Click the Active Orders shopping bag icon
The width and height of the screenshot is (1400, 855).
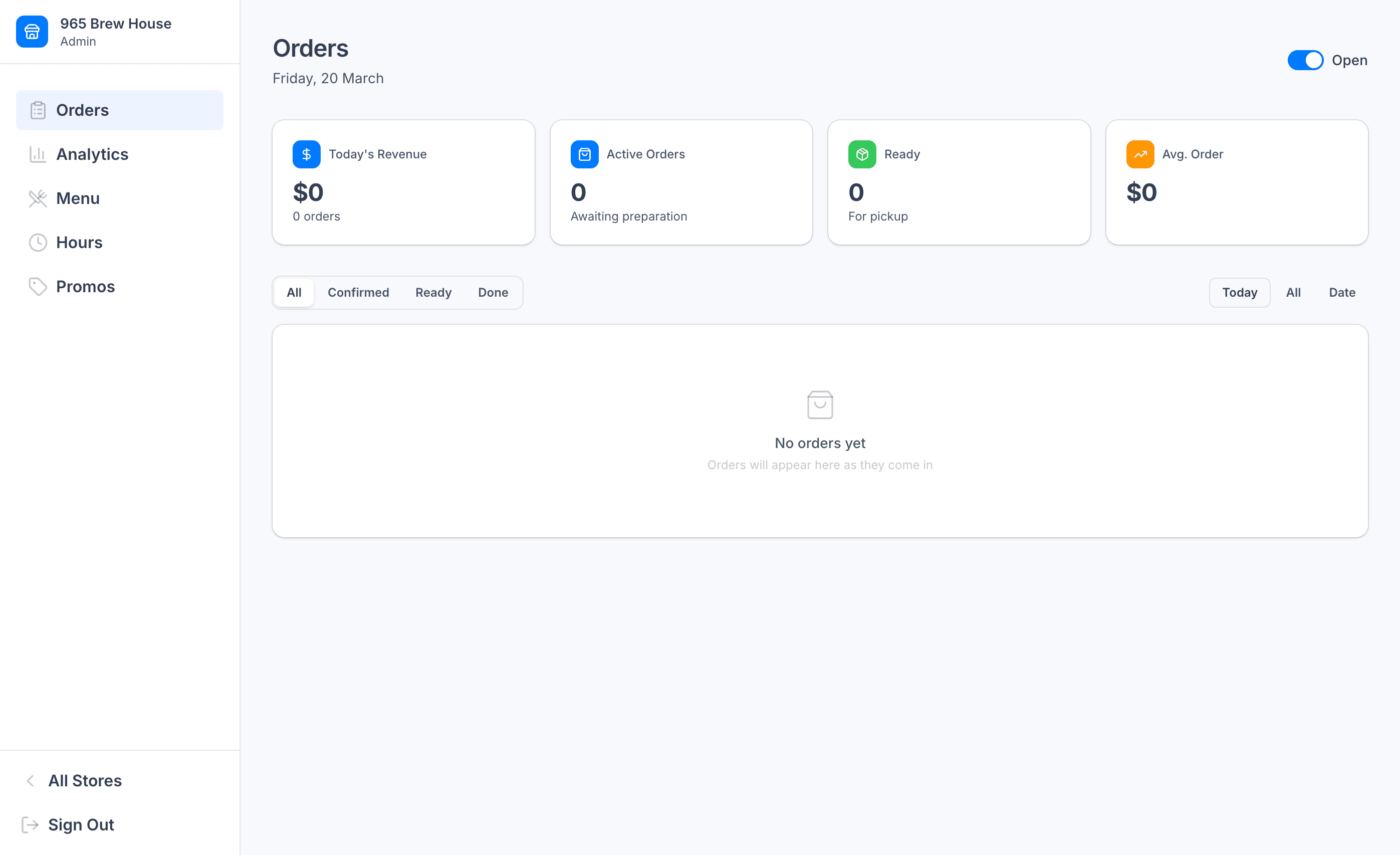584,154
